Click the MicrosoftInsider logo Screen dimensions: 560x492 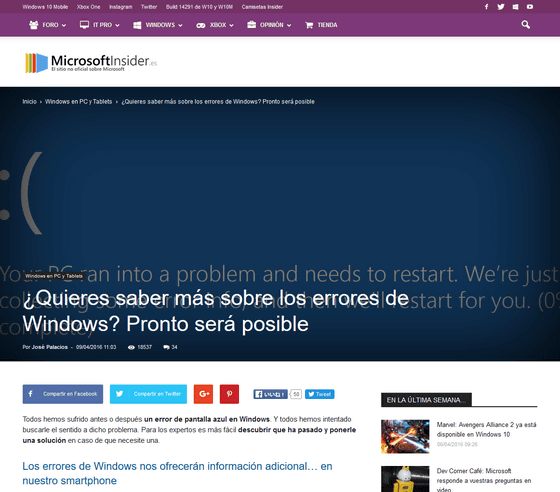[x=91, y=62]
